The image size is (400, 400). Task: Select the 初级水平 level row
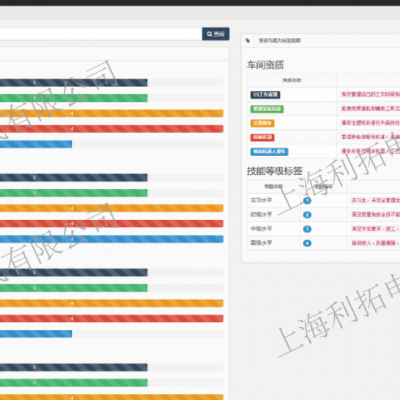coord(323,215)
